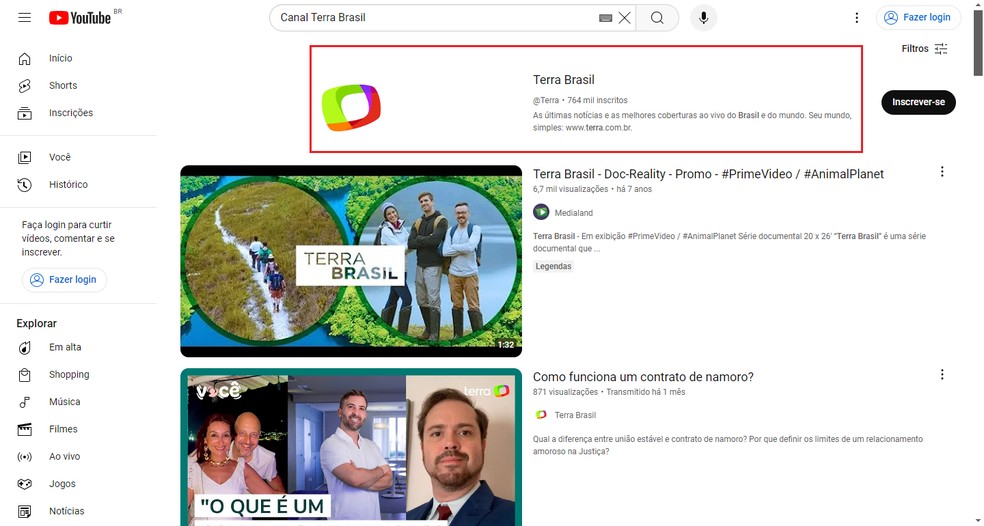Click the Legendas badge
Screen dimensions: 984x526
[x=554, y=266]
